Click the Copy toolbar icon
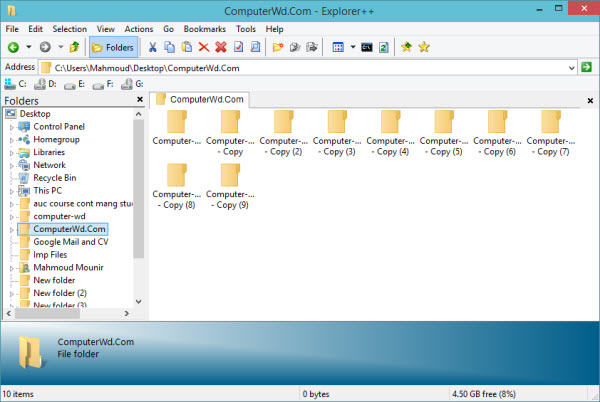Viewport: 600px width, 402px height. click(x=170, y=47)
